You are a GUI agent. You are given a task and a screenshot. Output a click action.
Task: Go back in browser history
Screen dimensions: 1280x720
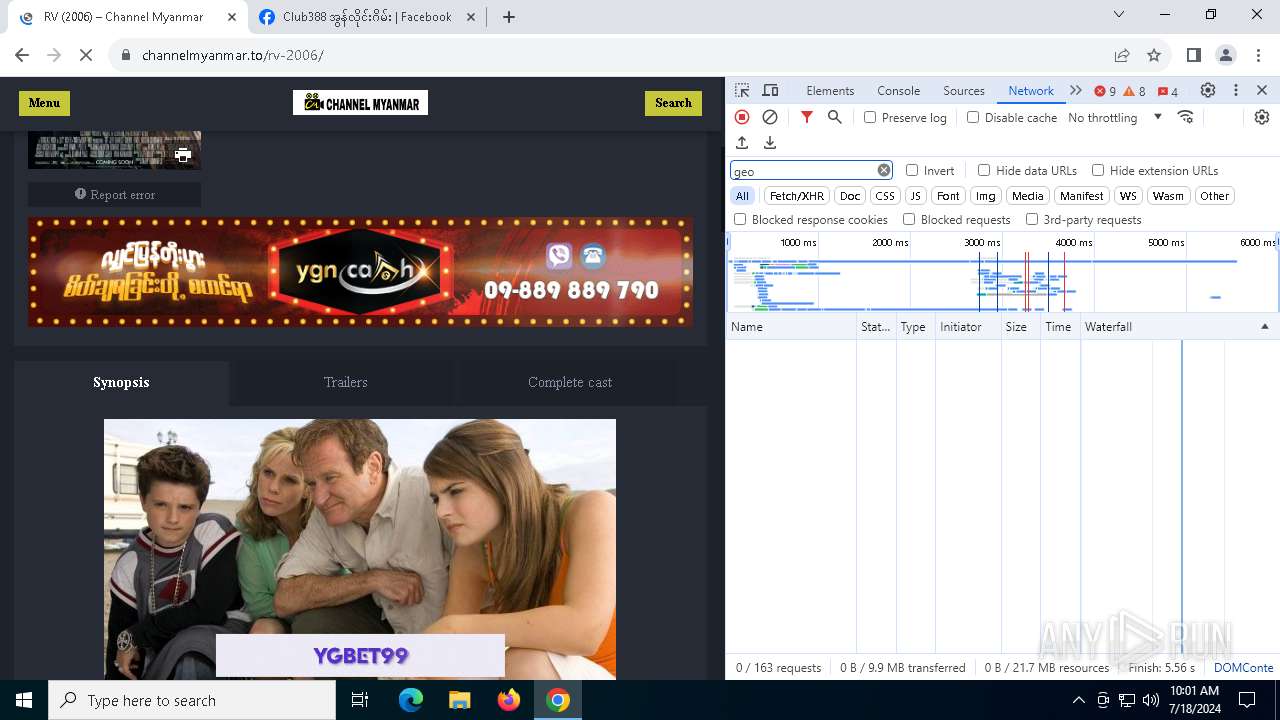[22, 55]
